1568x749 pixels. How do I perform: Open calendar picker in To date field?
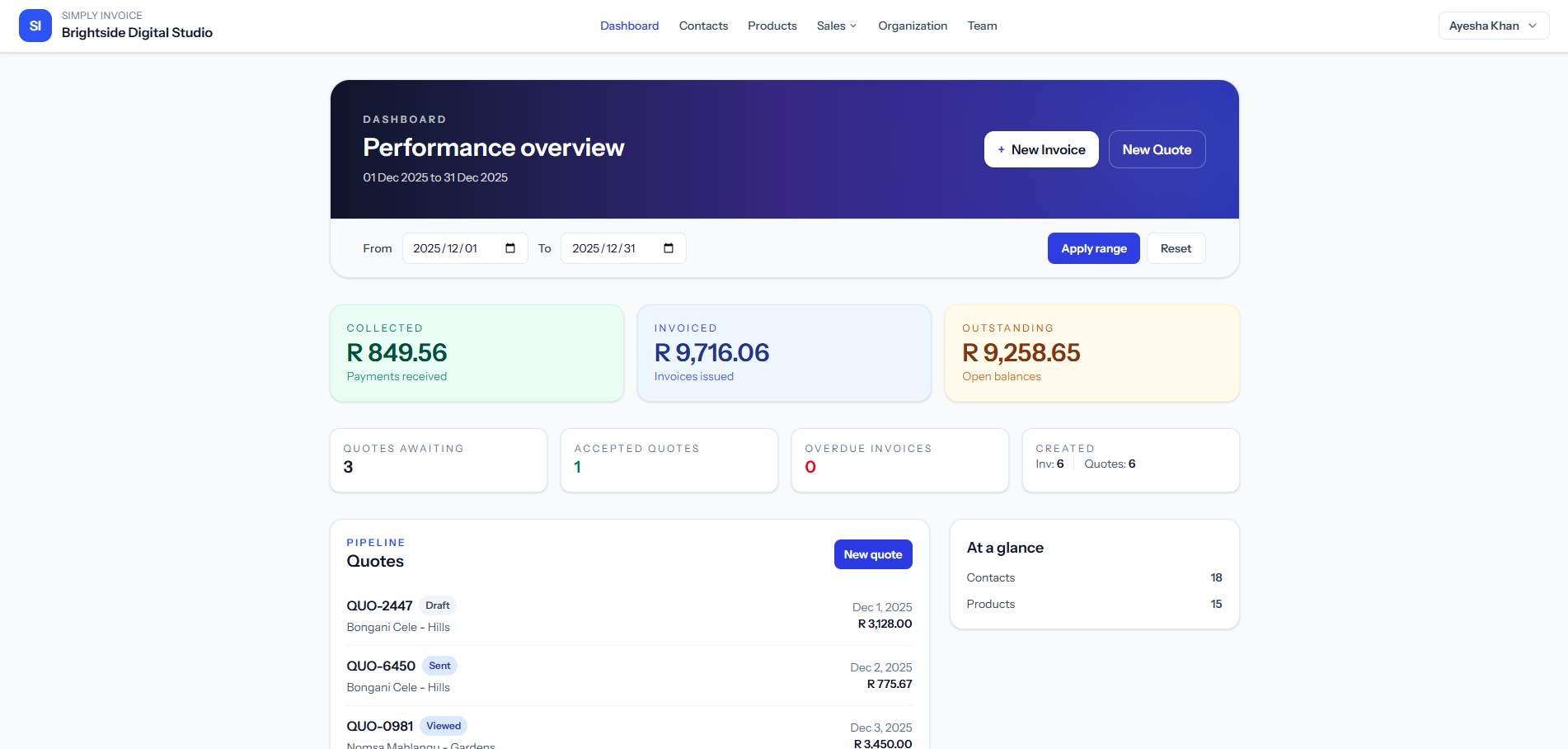(x=669, y=248)
